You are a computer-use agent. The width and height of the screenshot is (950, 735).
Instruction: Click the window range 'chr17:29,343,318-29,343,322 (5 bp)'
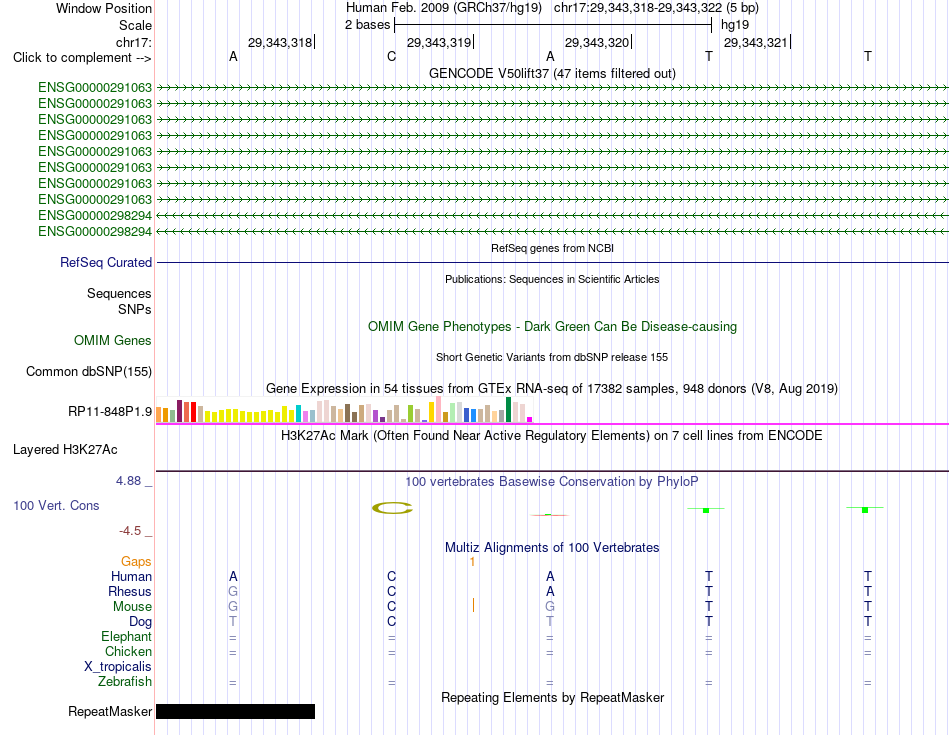tap(656, 8)
